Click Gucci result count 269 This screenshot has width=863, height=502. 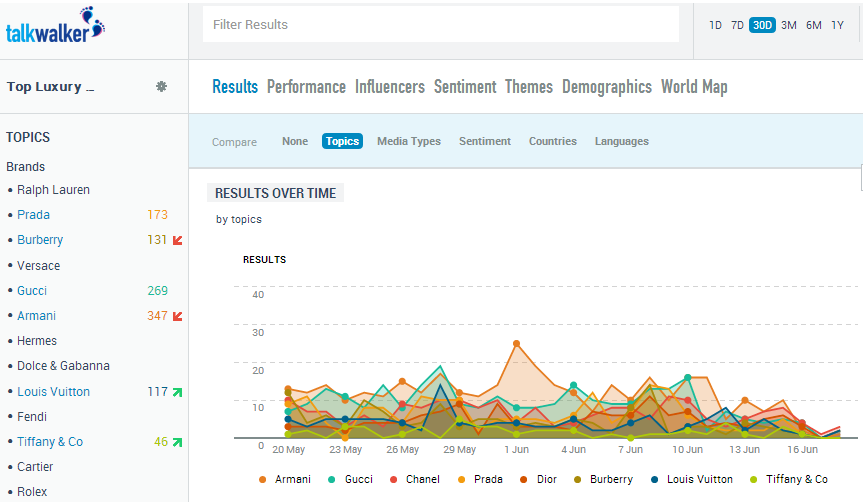click(x=157, y=291)
